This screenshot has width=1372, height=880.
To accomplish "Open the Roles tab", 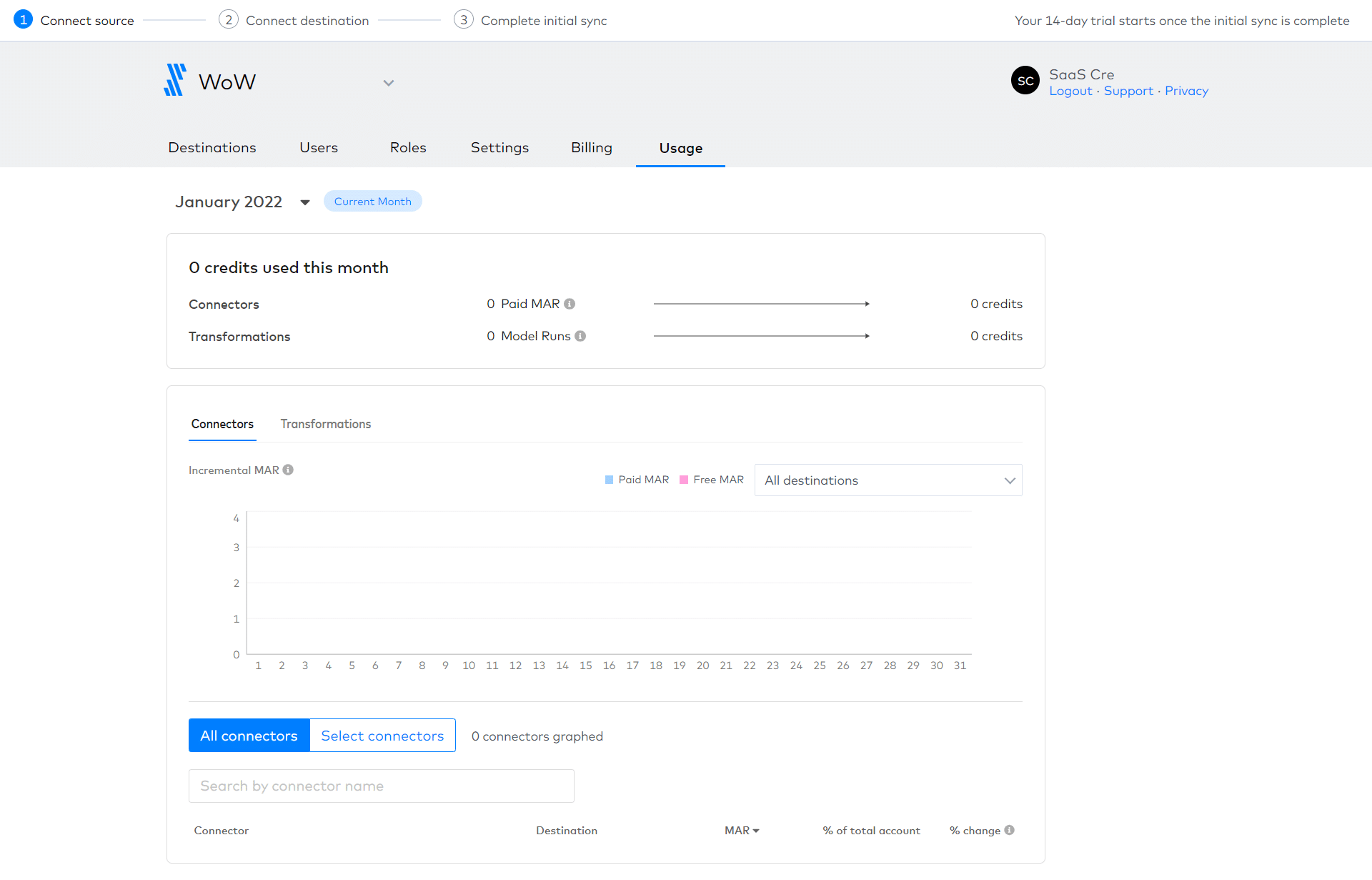I will tap(408, 147).
